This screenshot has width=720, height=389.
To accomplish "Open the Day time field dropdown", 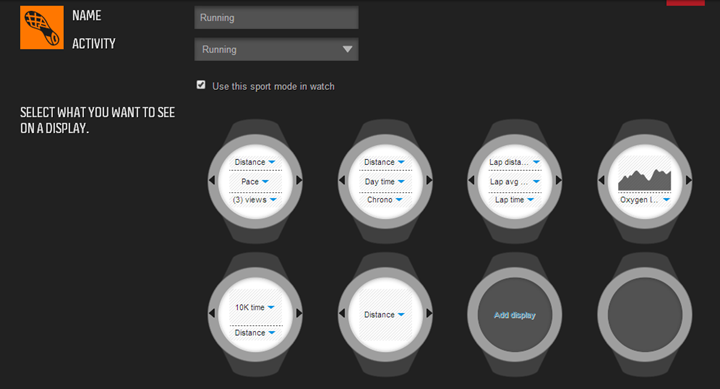I will pyautogui.click(x=384, y=181).
